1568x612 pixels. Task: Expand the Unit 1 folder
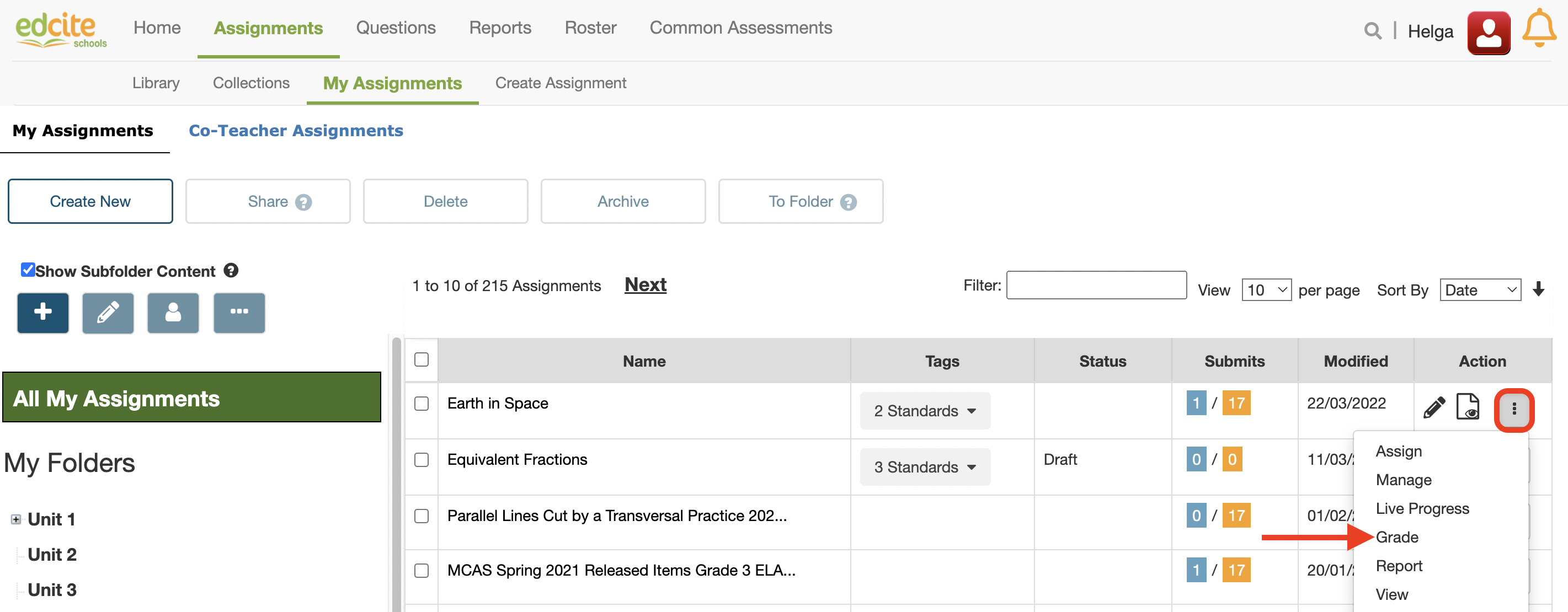coord(16,519)
